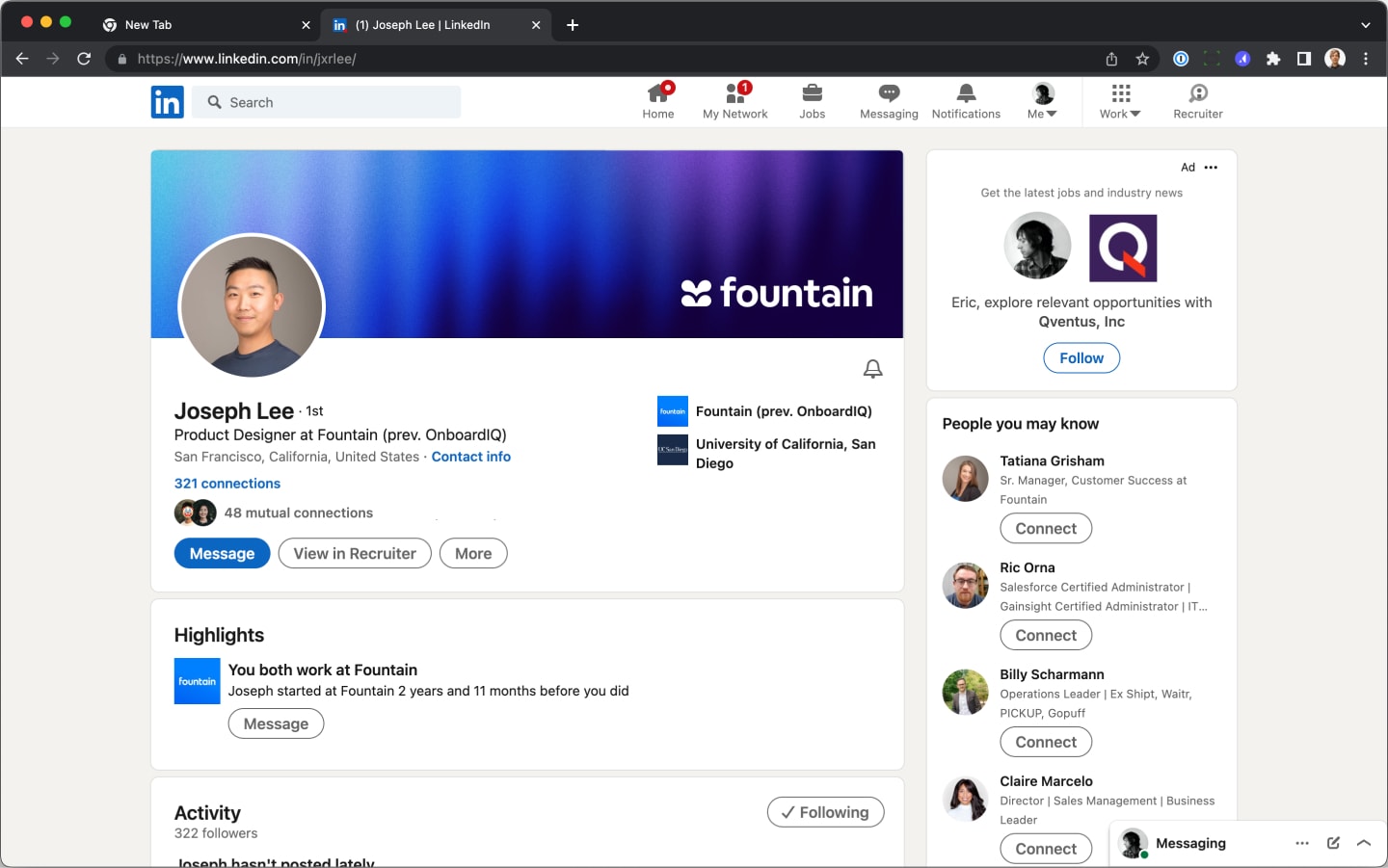Open Chrome profile avatar

1335,59
